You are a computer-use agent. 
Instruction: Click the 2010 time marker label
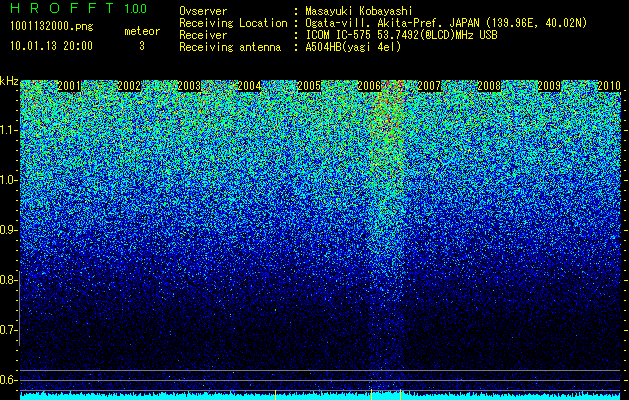click(x=609, y=86)
